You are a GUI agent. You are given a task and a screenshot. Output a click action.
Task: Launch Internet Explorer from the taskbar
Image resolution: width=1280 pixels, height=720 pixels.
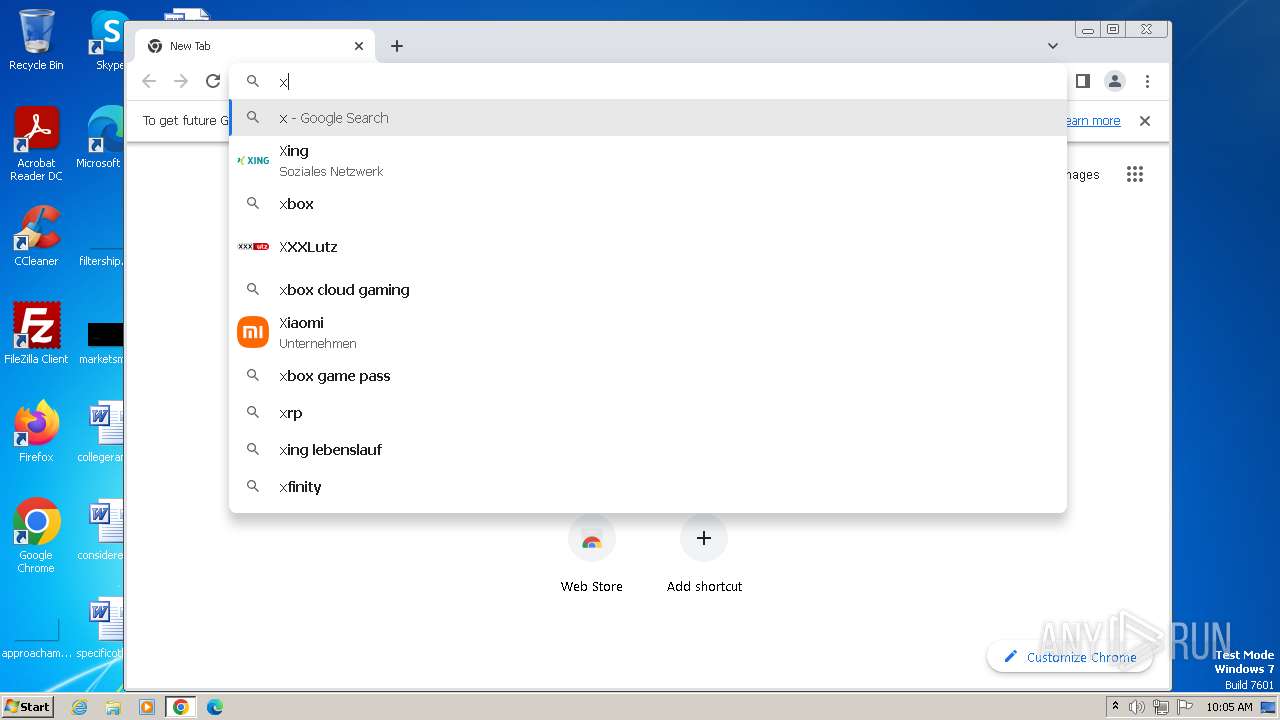[x=80, y=707]
